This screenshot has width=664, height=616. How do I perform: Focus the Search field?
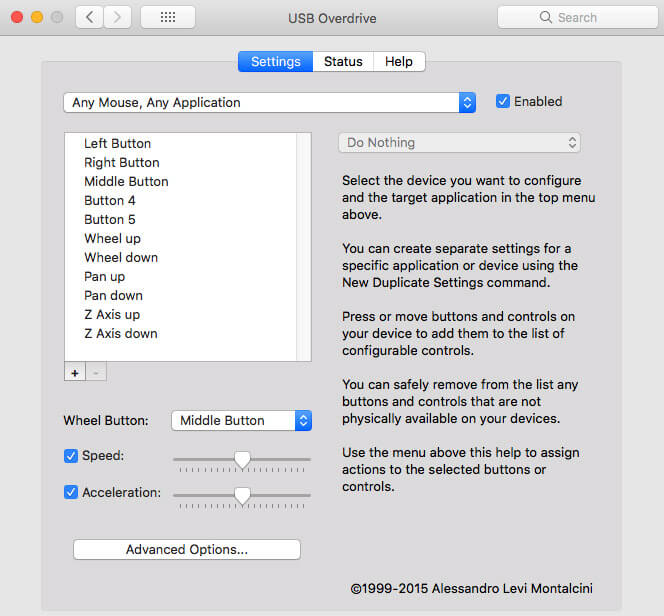[578, 17]
